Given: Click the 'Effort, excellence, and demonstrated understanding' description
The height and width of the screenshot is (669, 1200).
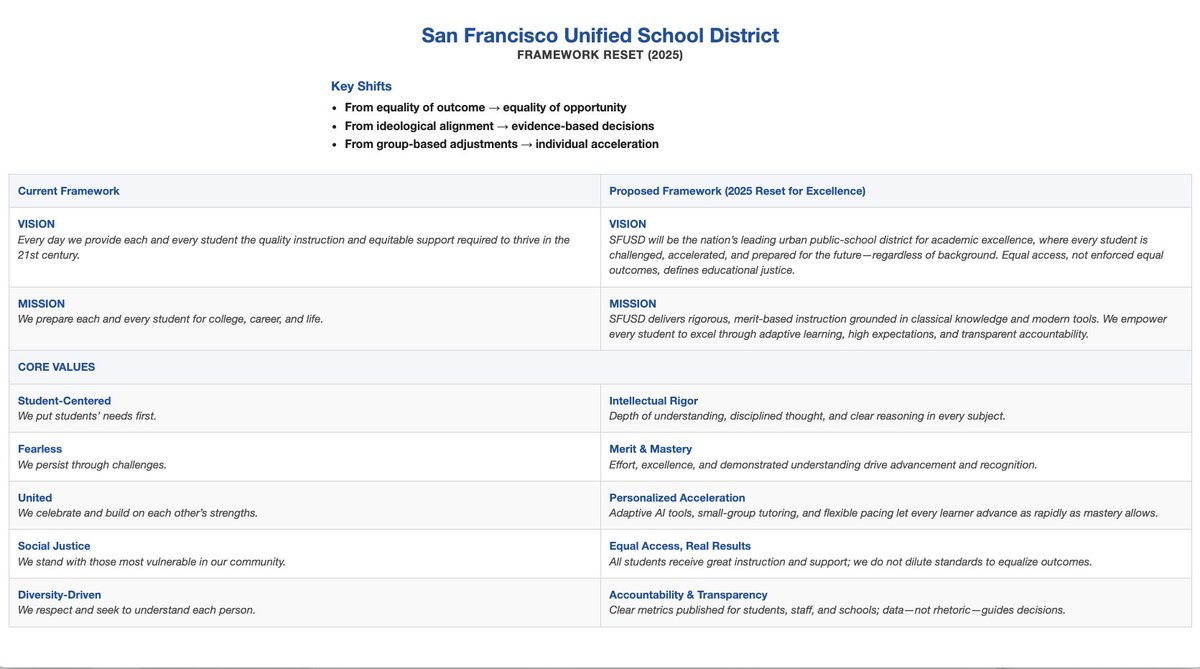Looking at the screenshot, I should (x=823, y=465).
